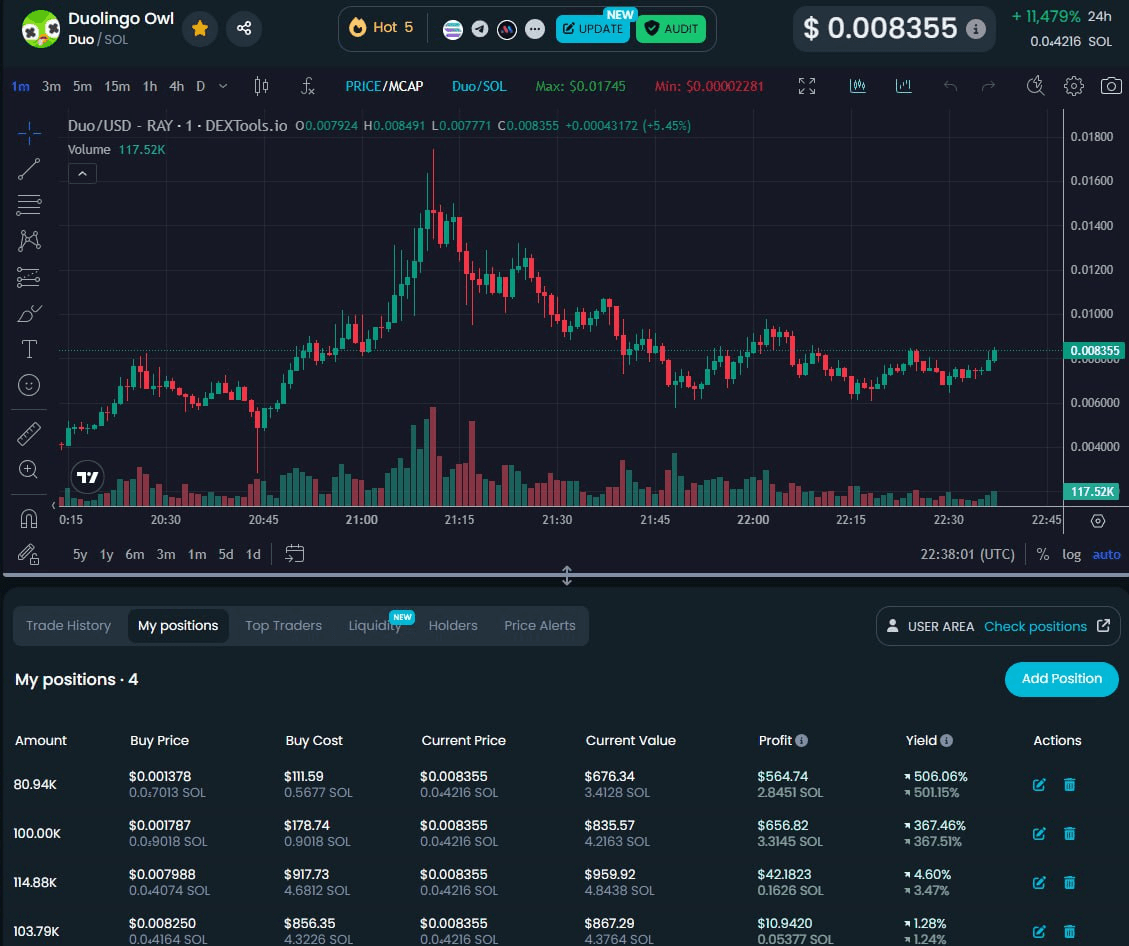Viewport: 1129px width, 946px height.
Task: Click the UPDATE button
Action: point(593,29)
